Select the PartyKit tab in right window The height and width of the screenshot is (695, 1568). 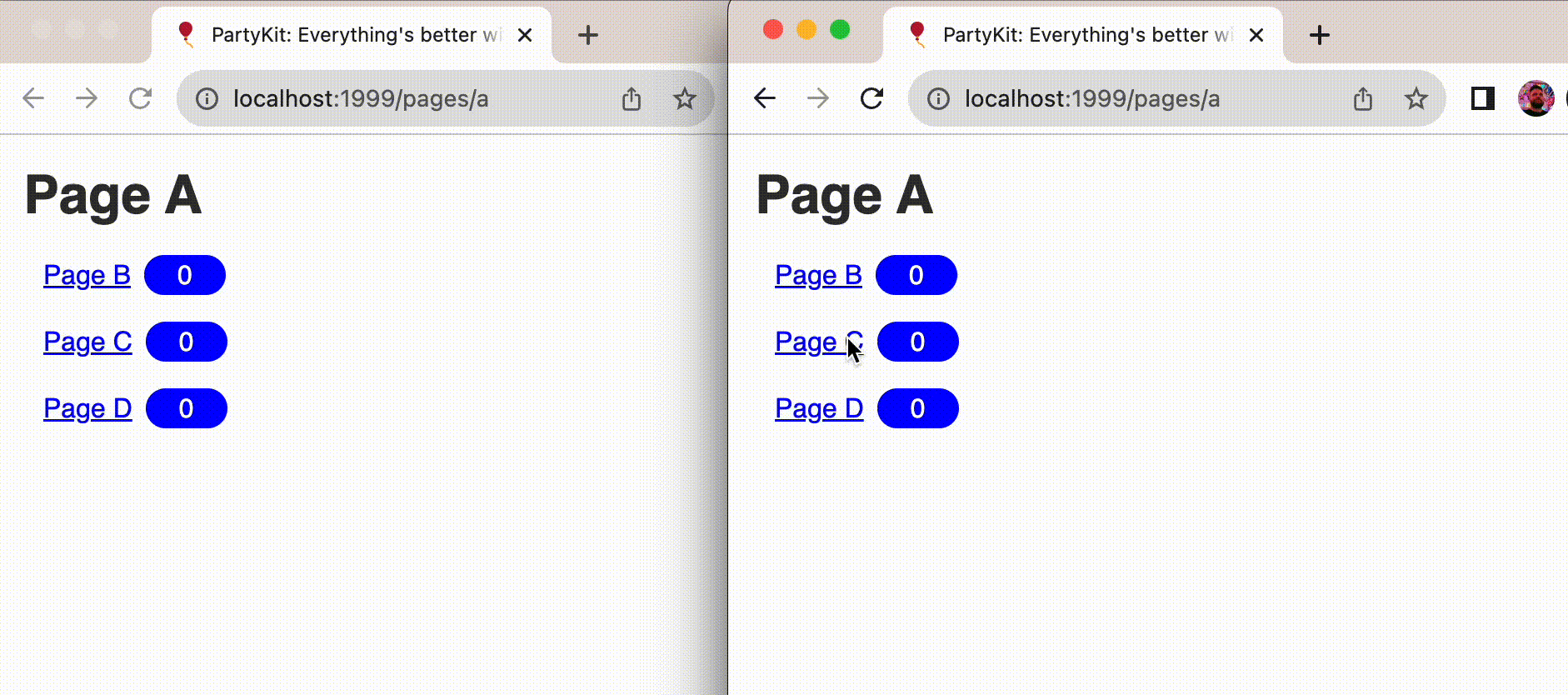(1083, 35)
